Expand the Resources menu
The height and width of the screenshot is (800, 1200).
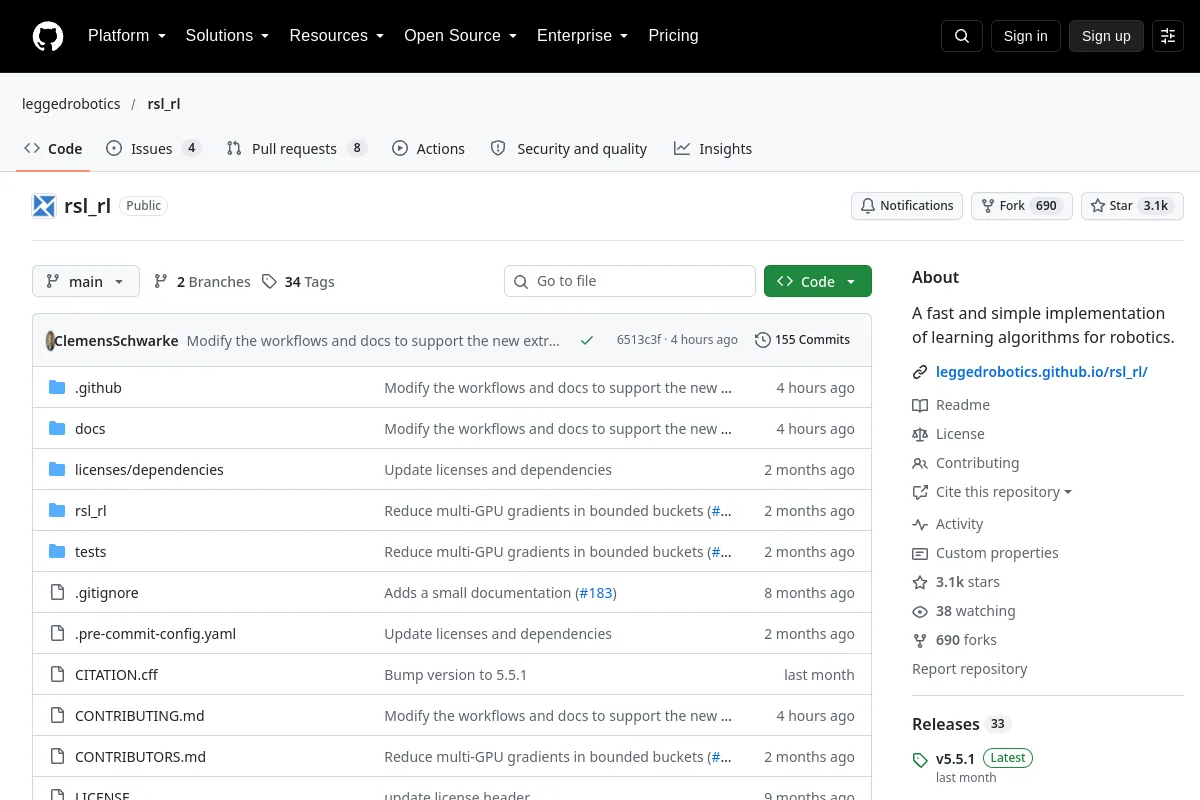click(x=337, y=36)
